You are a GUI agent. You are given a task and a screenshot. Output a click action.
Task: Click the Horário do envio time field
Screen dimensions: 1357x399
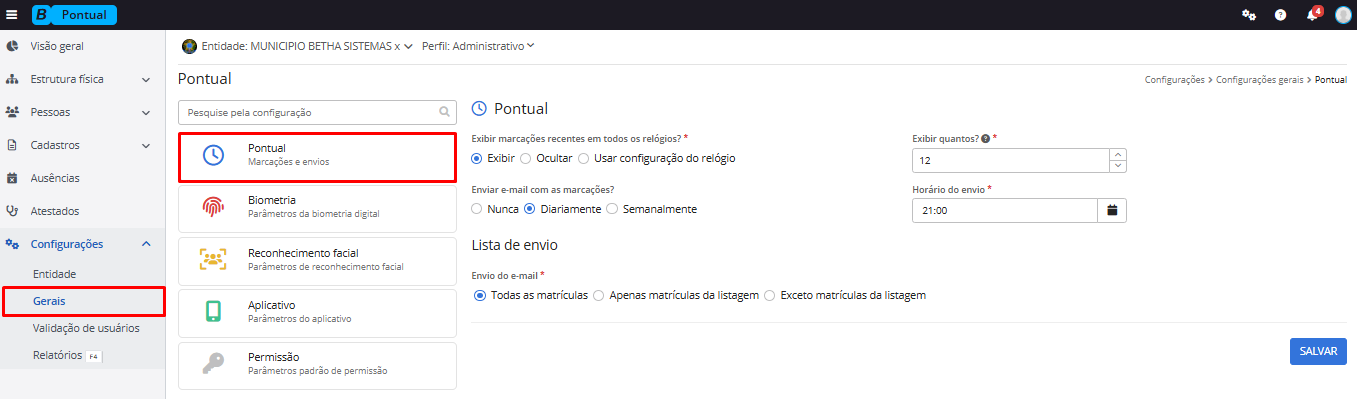[x=1004, y=210]
